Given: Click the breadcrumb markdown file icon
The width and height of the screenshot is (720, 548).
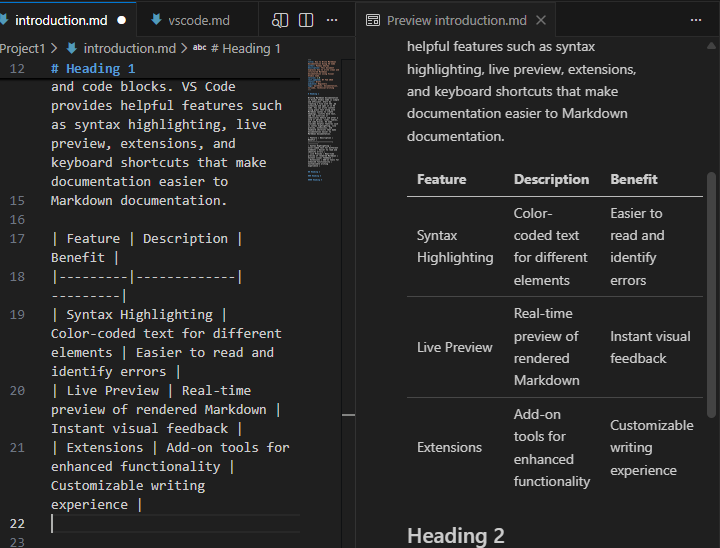Looking at the screenshot, I should (x=71, y=48).
